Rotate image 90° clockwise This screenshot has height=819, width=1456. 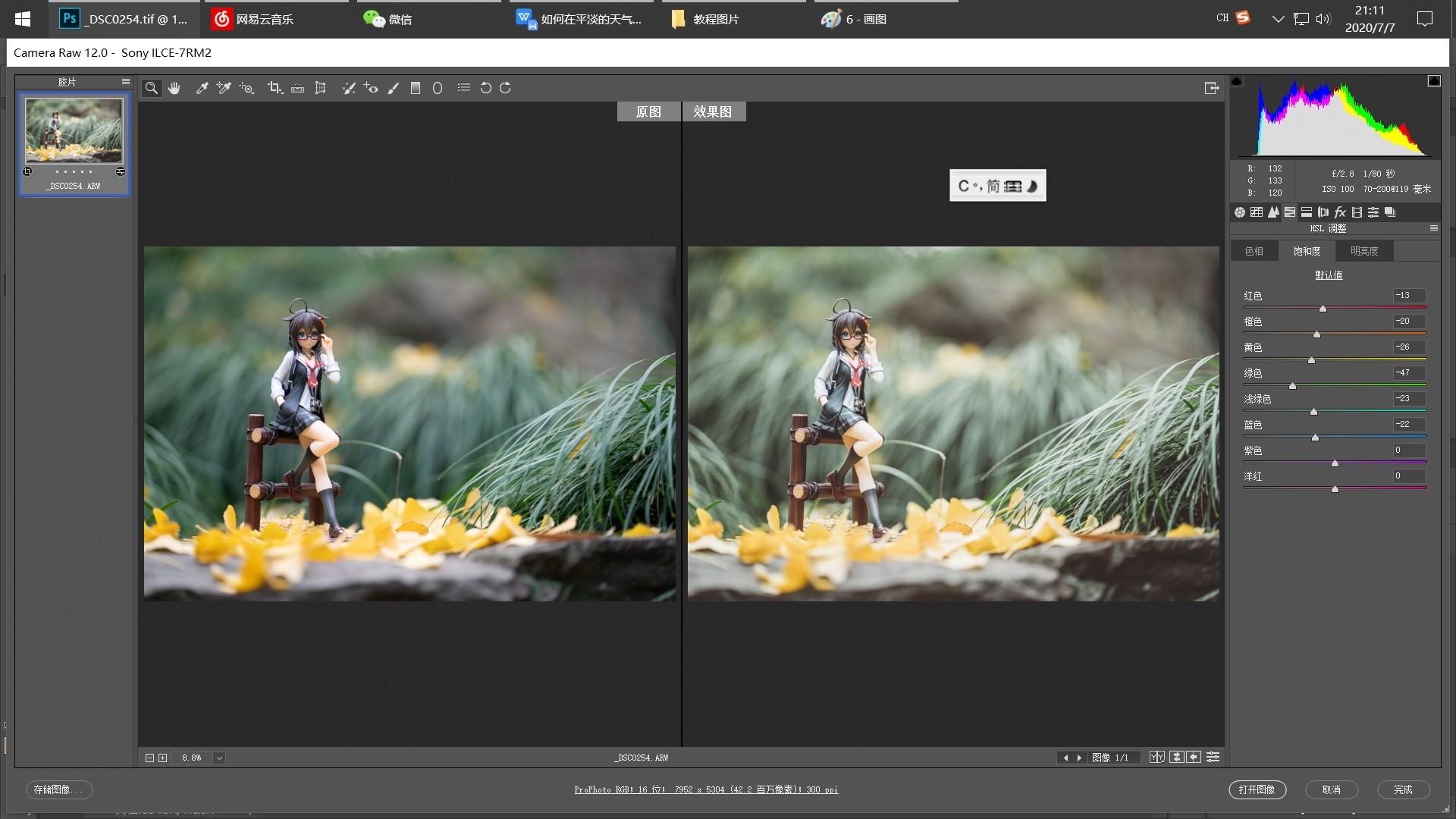(x=505, y=88)
